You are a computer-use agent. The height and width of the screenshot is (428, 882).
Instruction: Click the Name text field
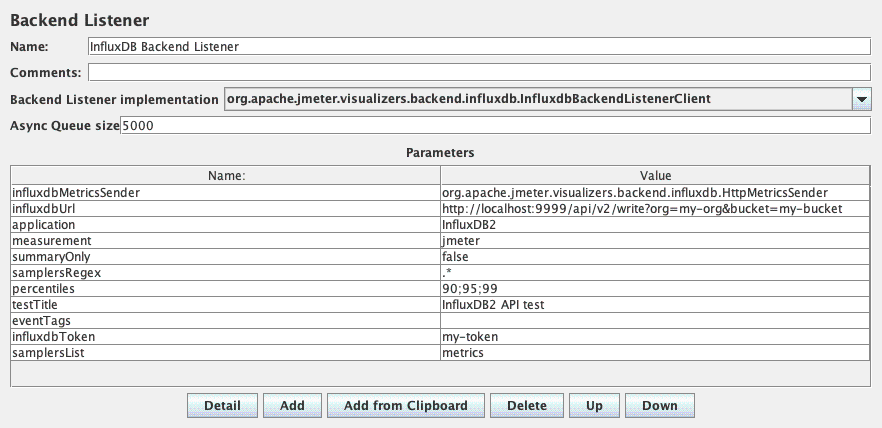[x=479, y=46]
